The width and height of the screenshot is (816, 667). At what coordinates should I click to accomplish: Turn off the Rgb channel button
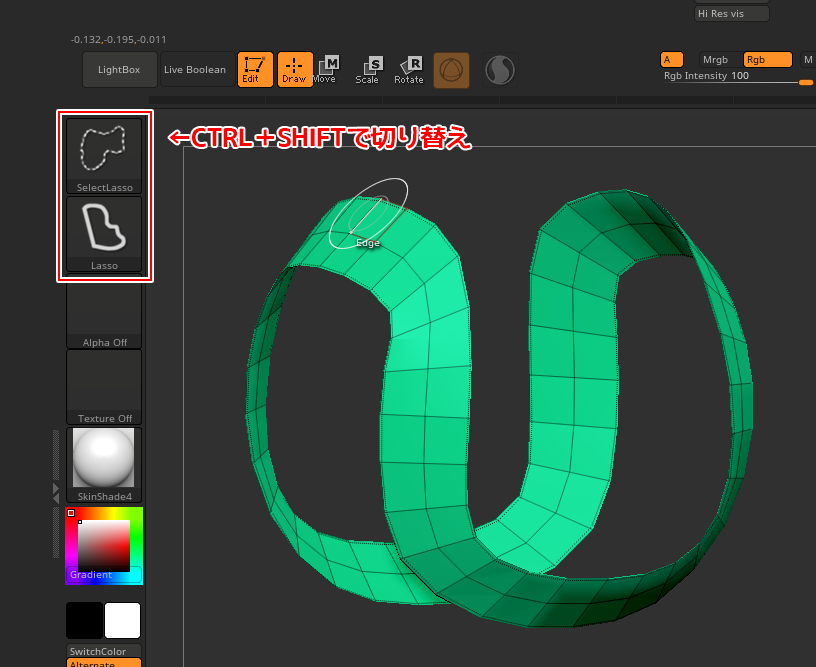767,60
